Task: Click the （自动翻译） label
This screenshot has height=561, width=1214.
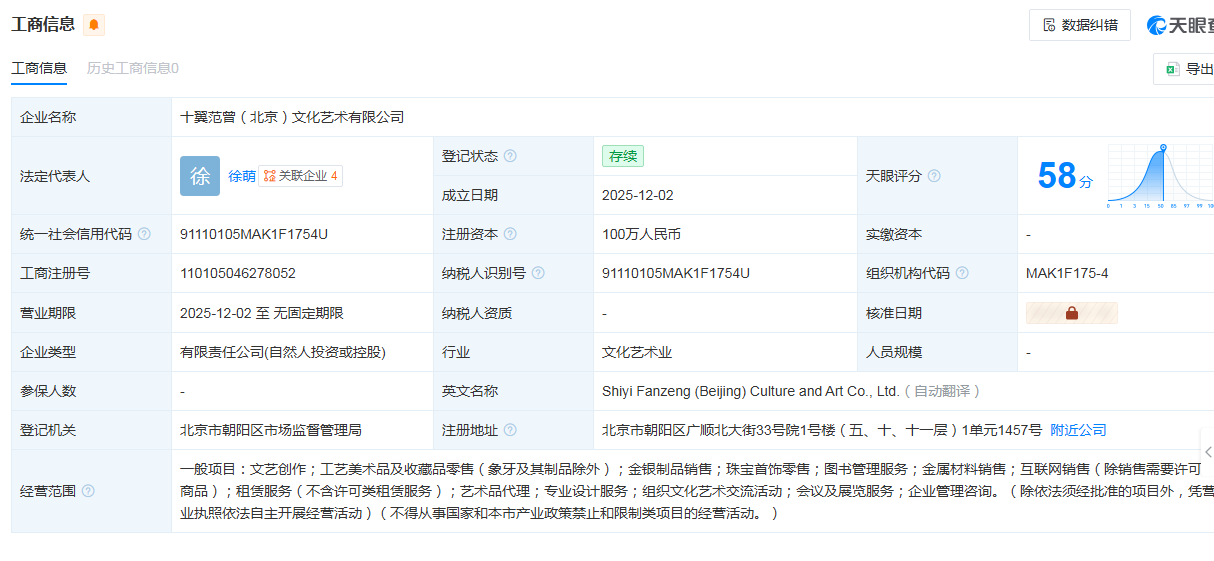Action: [942, 391]
